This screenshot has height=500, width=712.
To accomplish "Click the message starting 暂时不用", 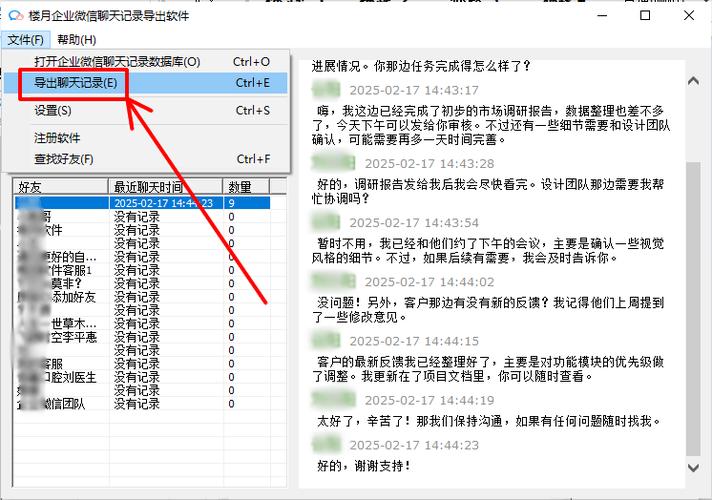I will click(x=488, y=251).
